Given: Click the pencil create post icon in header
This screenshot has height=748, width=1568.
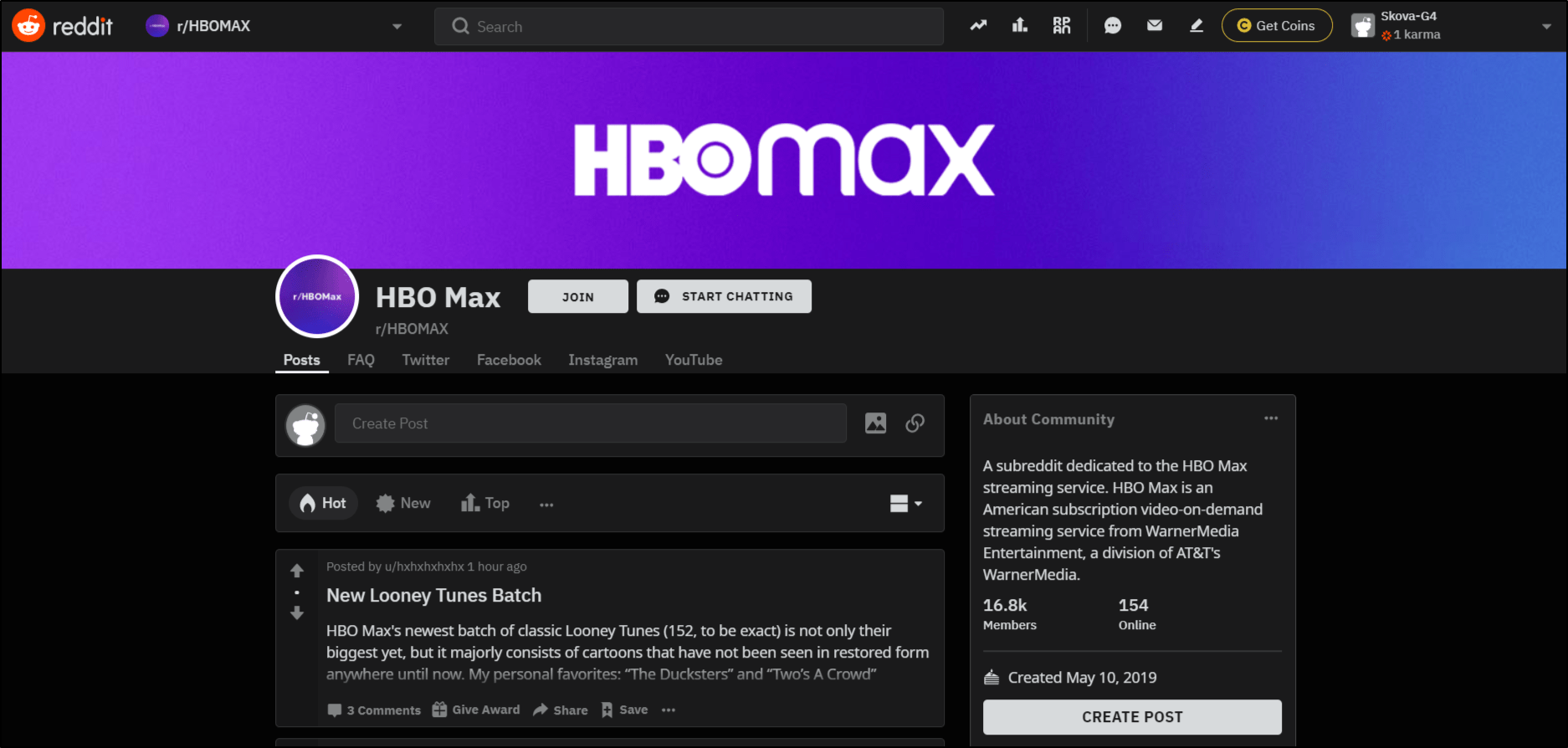Looking at the screenshot, I should coord(1196,26).
